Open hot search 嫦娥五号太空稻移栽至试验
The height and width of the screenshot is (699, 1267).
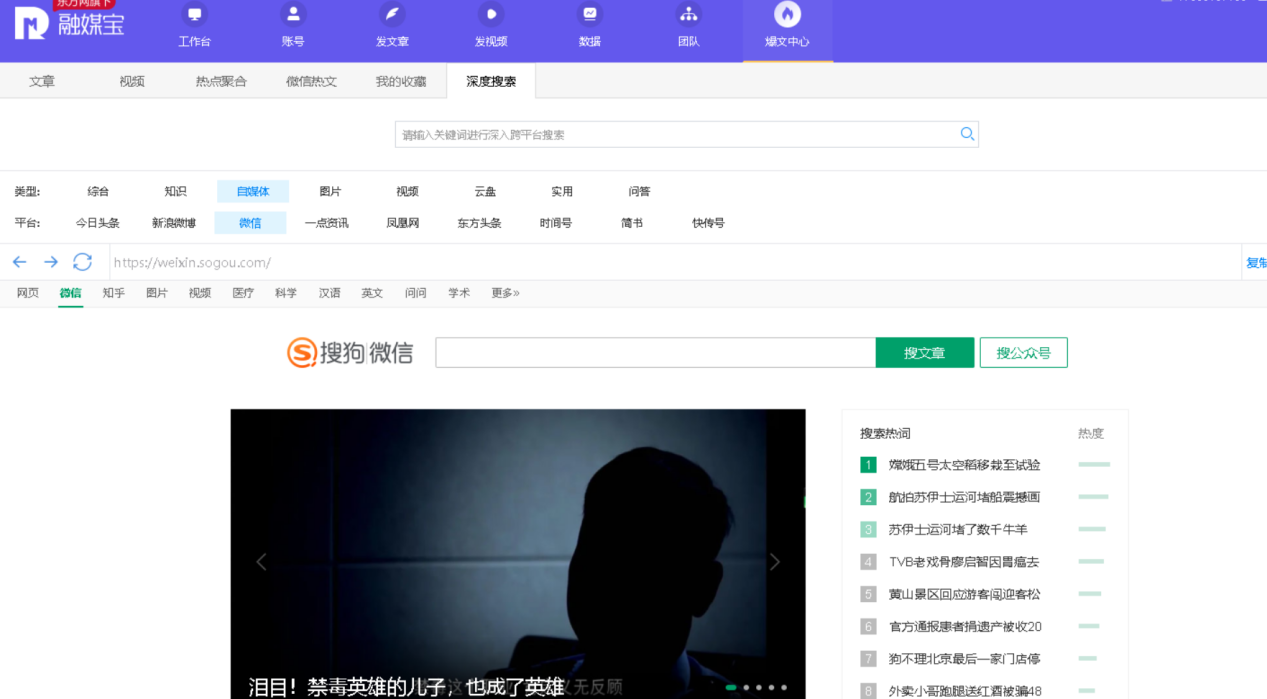pos(965,465)
